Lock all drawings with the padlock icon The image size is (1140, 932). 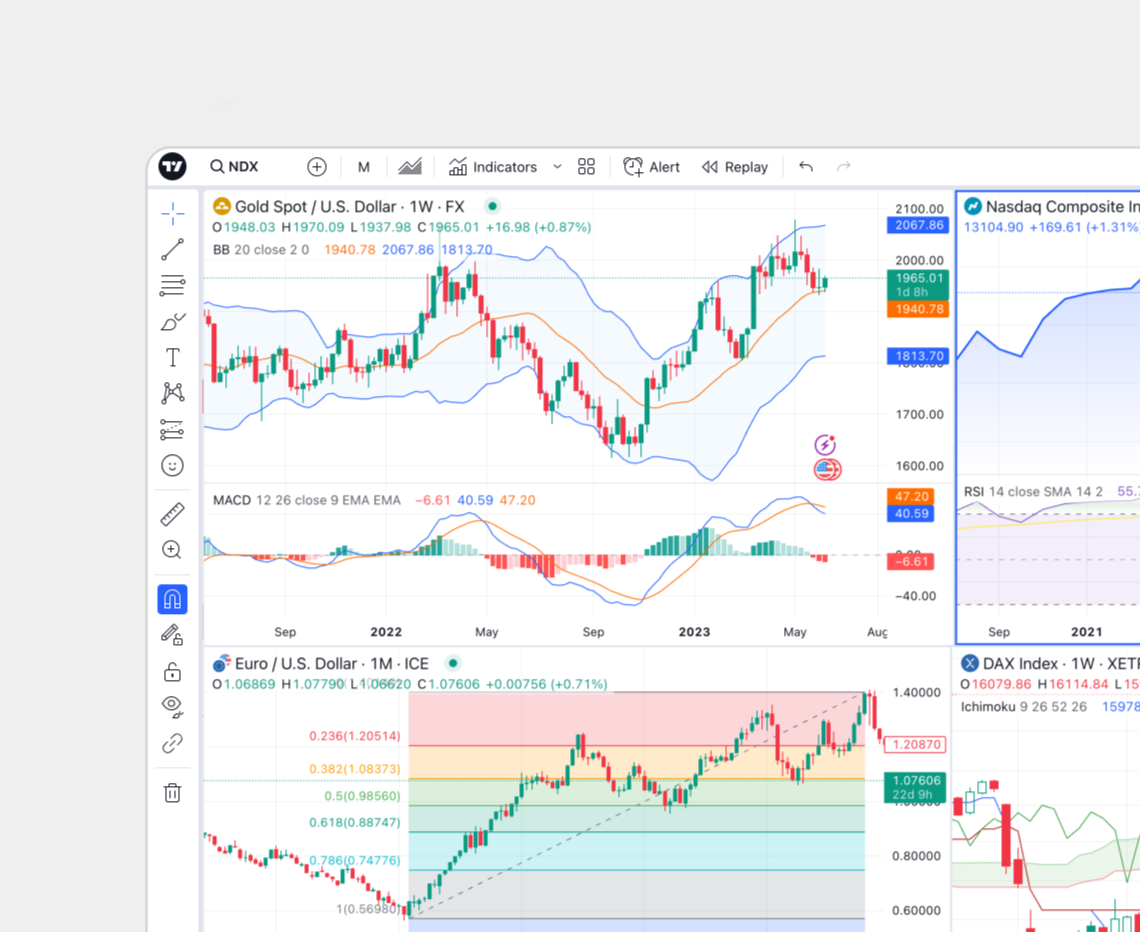click(172, 671)
